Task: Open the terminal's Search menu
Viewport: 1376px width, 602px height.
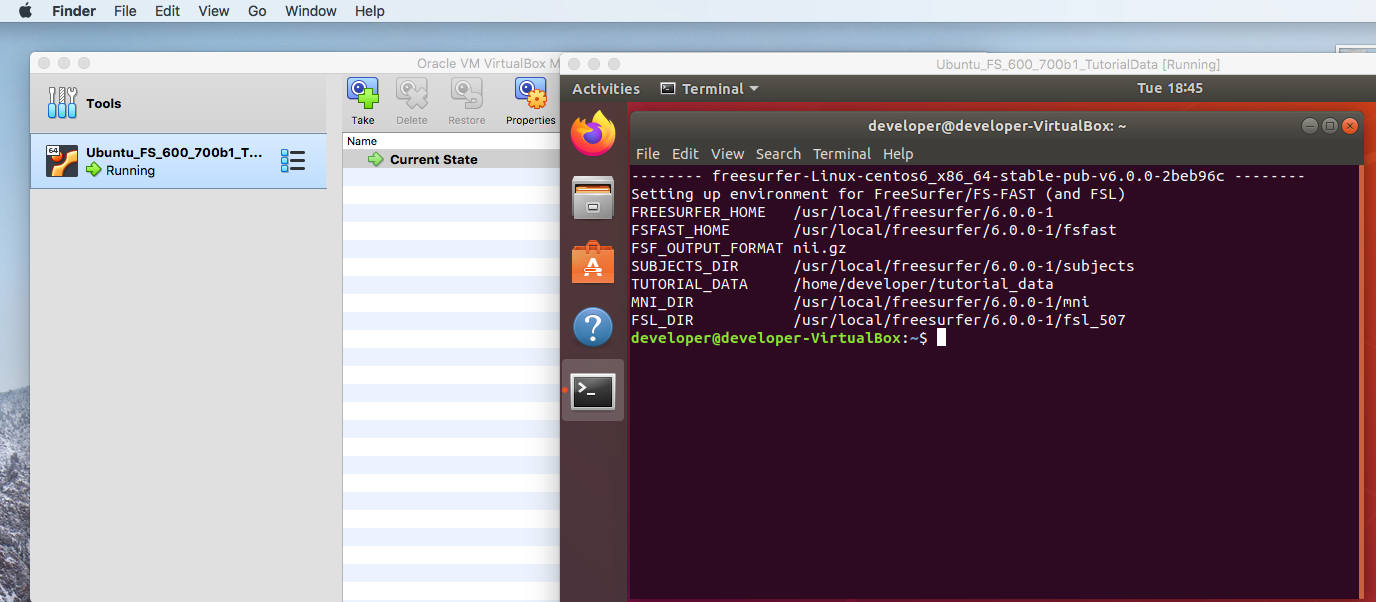Action: pyautogui.click(x=778, y=154)
